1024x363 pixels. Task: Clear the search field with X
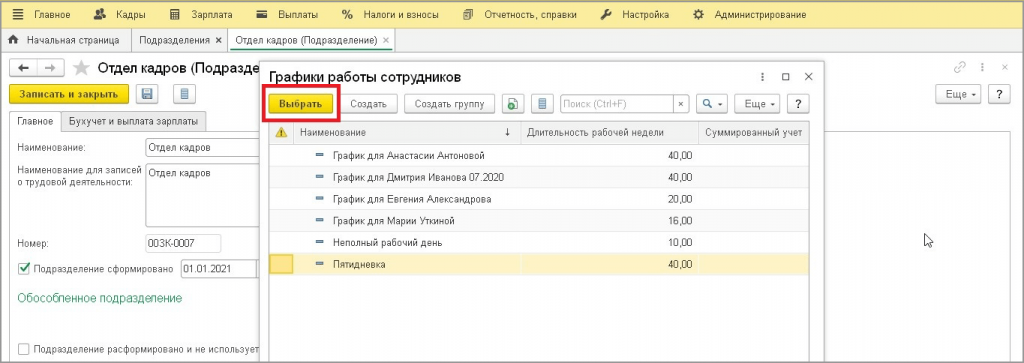tap(681, 104)
